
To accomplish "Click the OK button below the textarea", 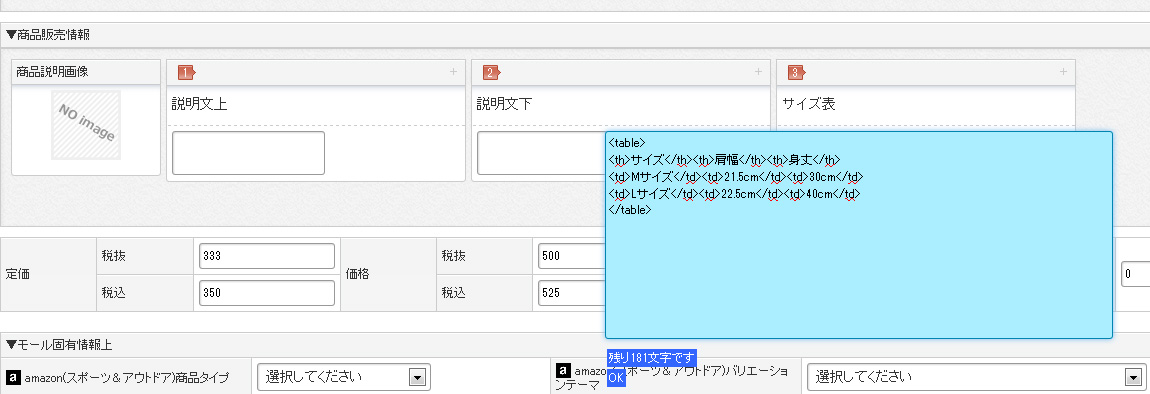I will tap(616, 379).
